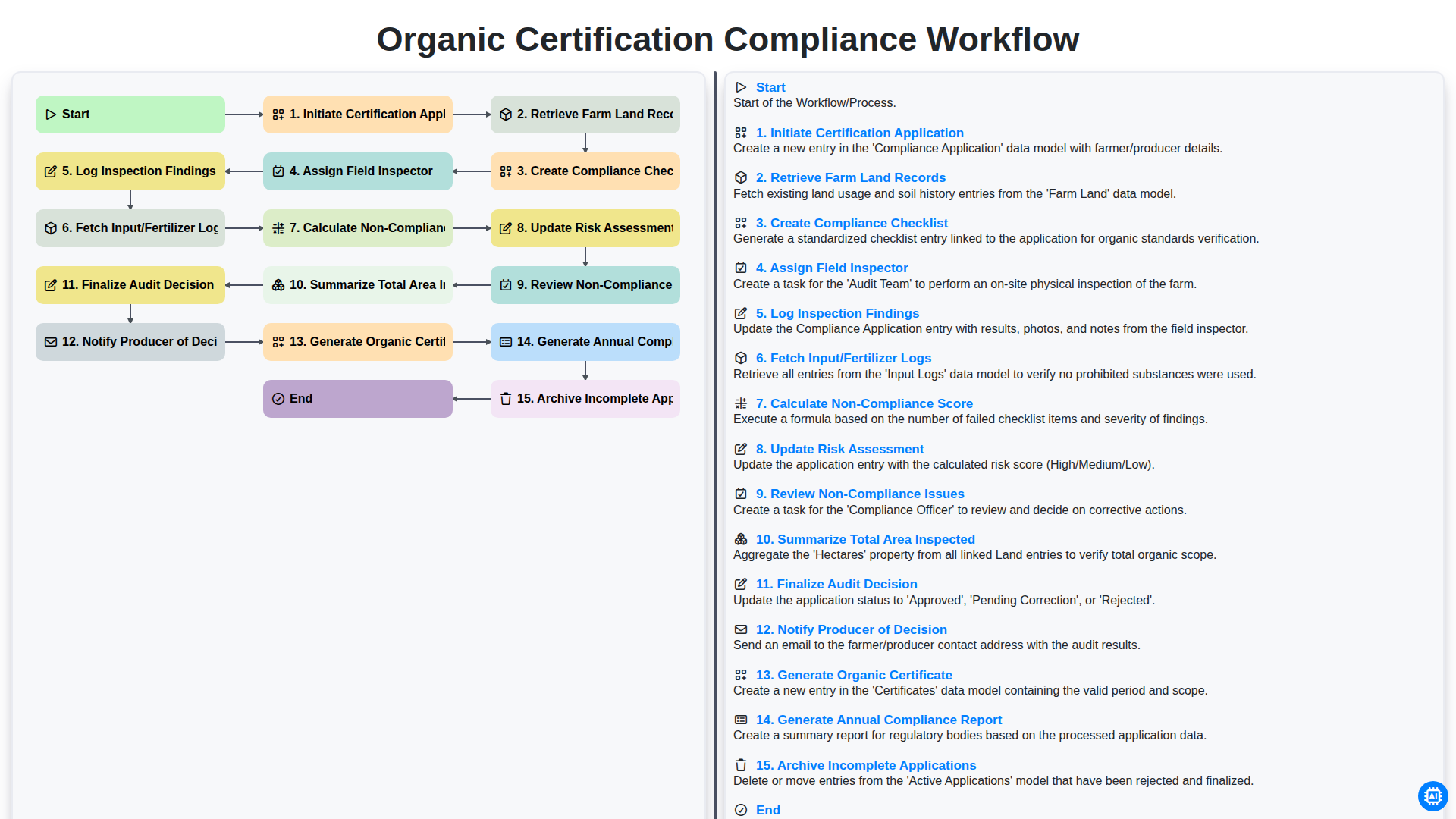The height and width of the screenshot is (819, 1456).
Task: Open the 13. Generate Organic Certificate link
Action: coord(854,675)
